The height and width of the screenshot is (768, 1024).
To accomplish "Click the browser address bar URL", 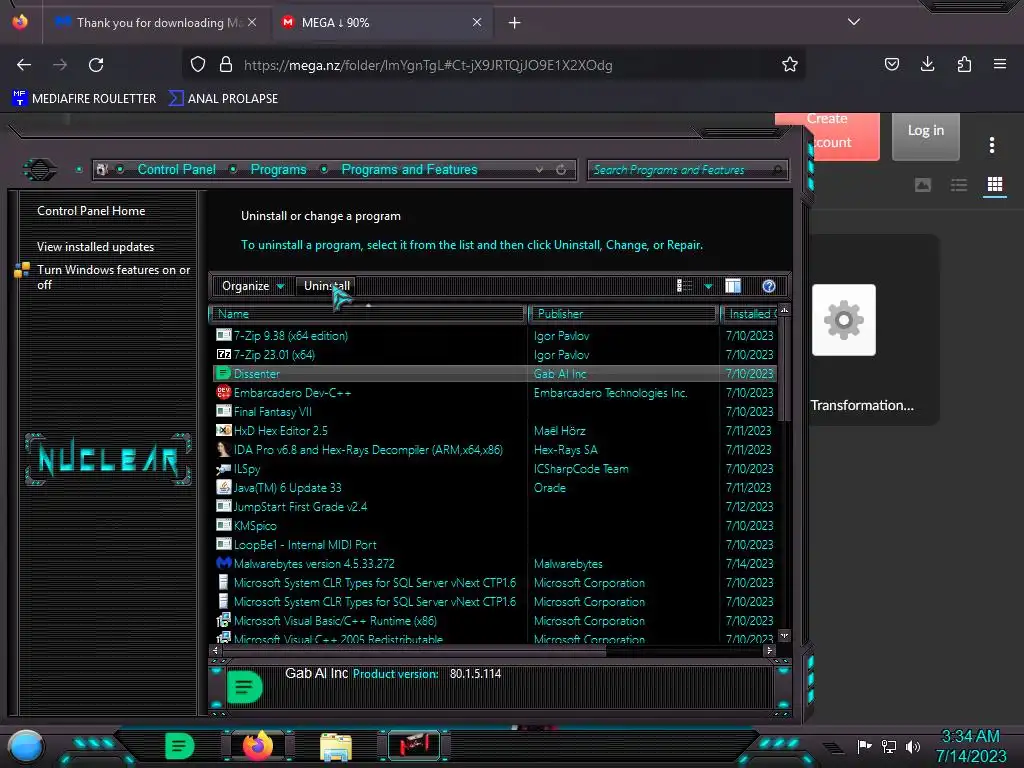I will click(x=428, y=65).
